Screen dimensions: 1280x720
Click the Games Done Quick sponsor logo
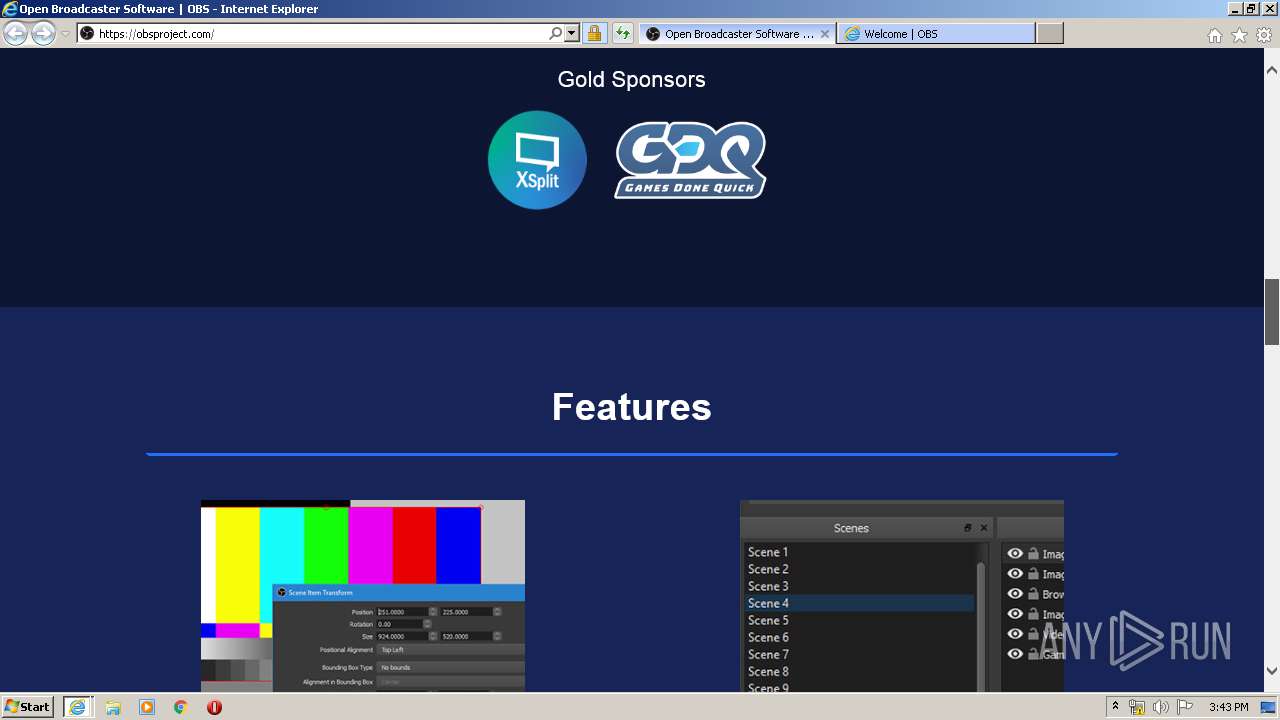[690, 160]
